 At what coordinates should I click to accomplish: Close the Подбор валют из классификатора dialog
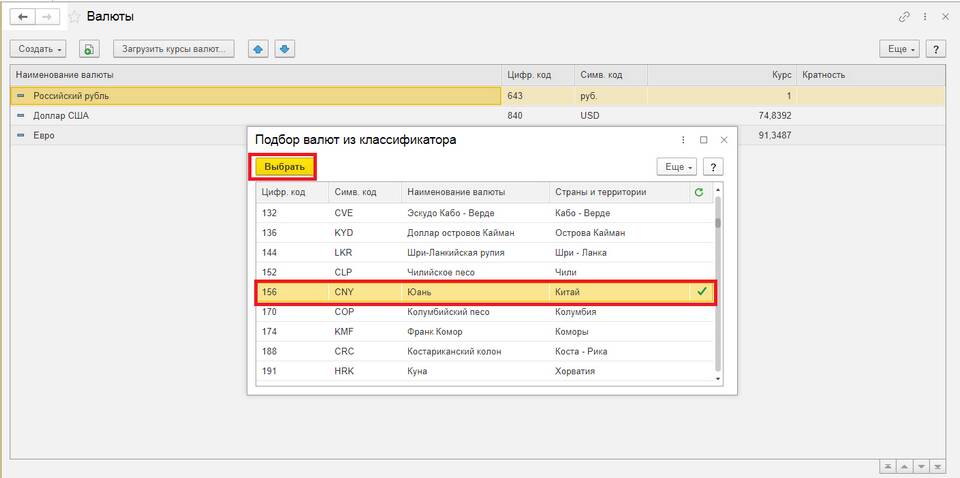pos(724,140)
